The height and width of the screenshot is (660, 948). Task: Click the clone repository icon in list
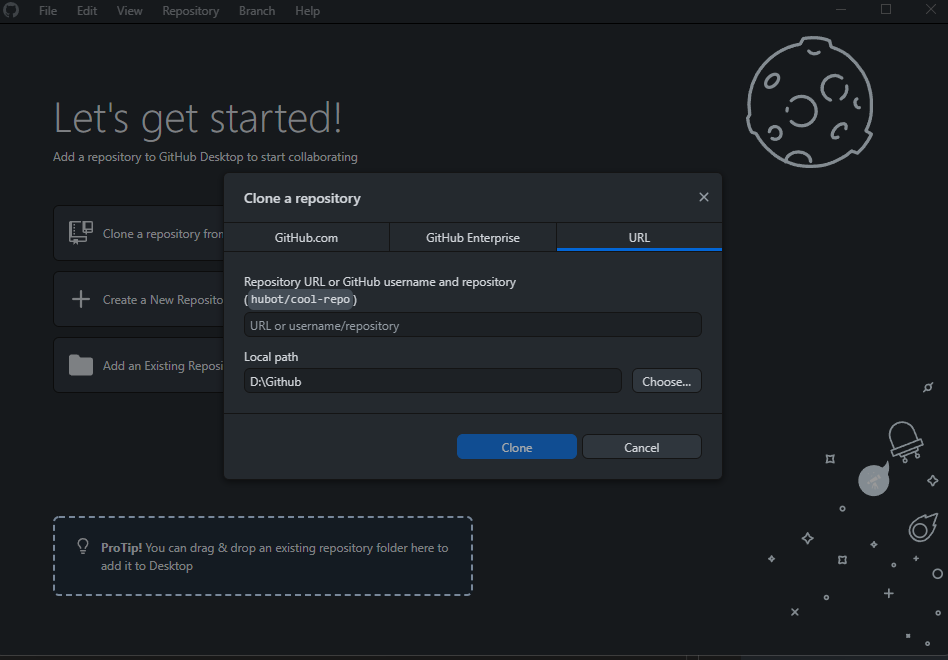(80, 233)
